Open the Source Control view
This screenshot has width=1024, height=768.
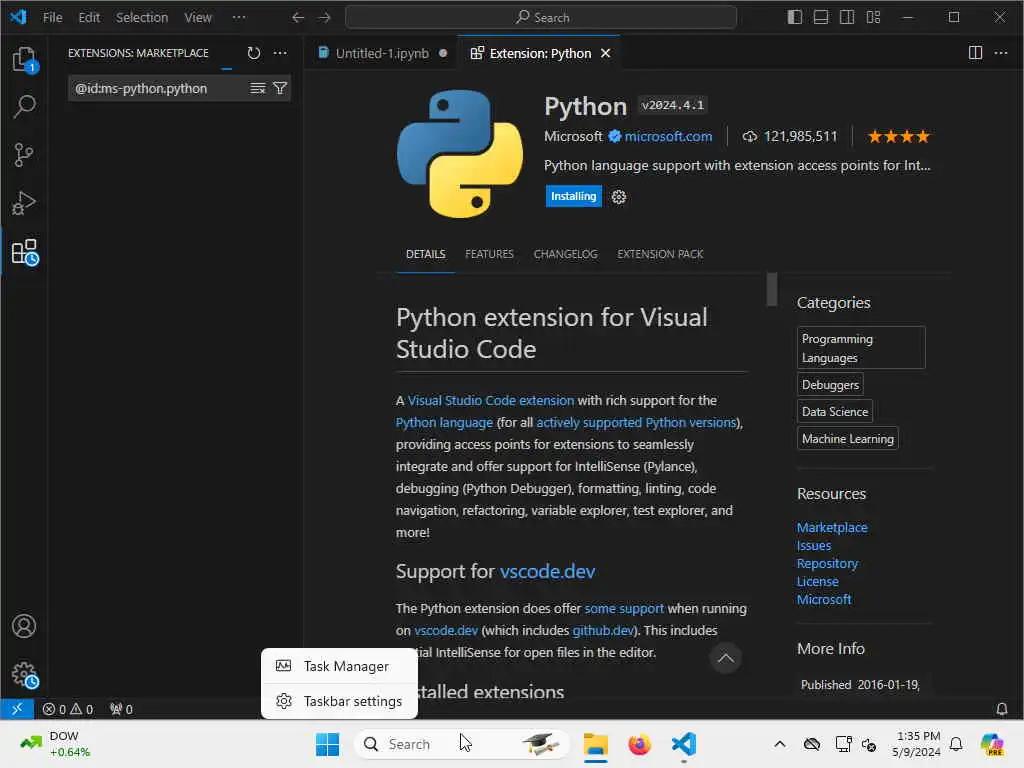24,155
